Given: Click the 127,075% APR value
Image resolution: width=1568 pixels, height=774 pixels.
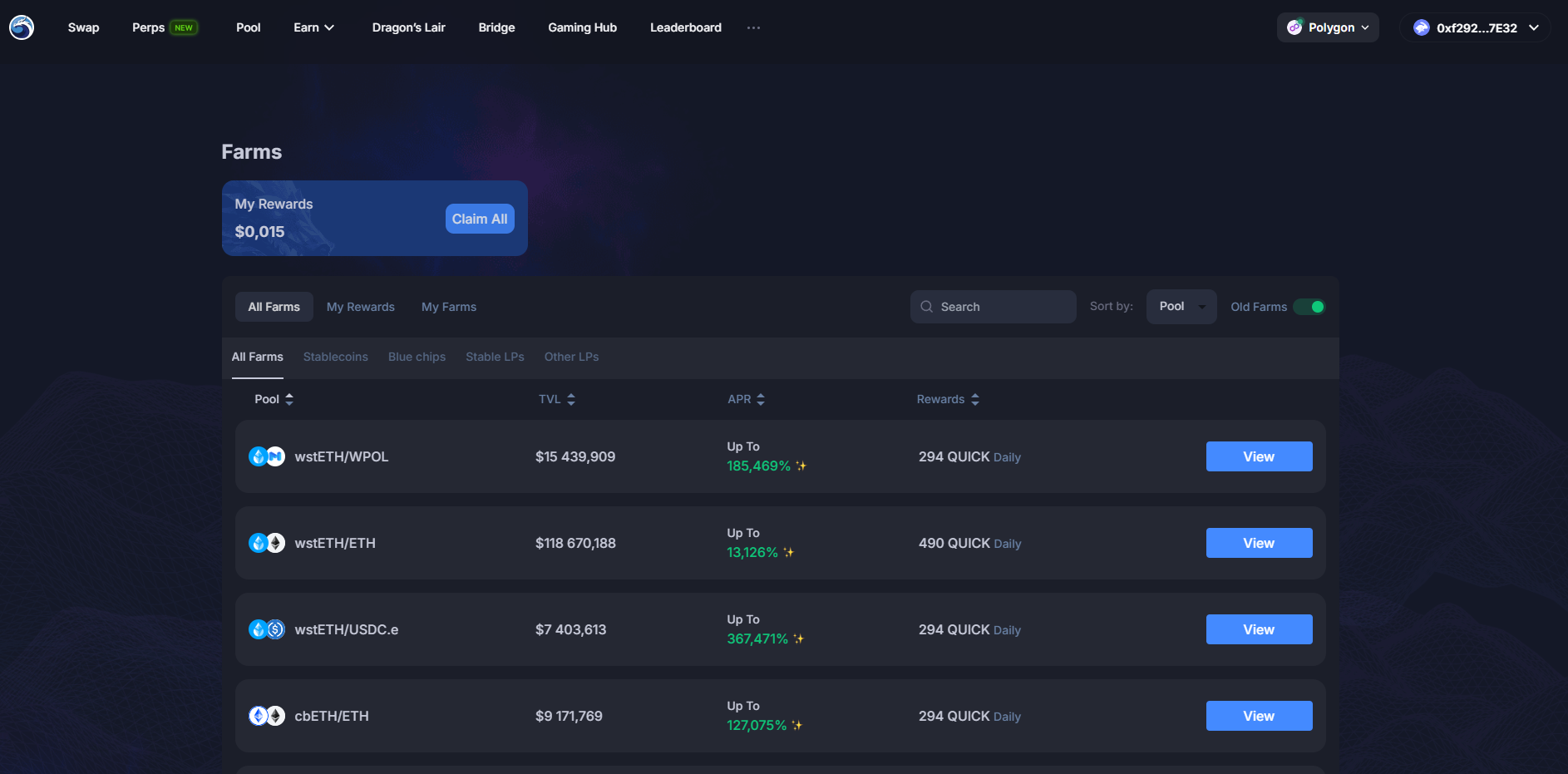Looking at the screenshot, I should point(757,725).
